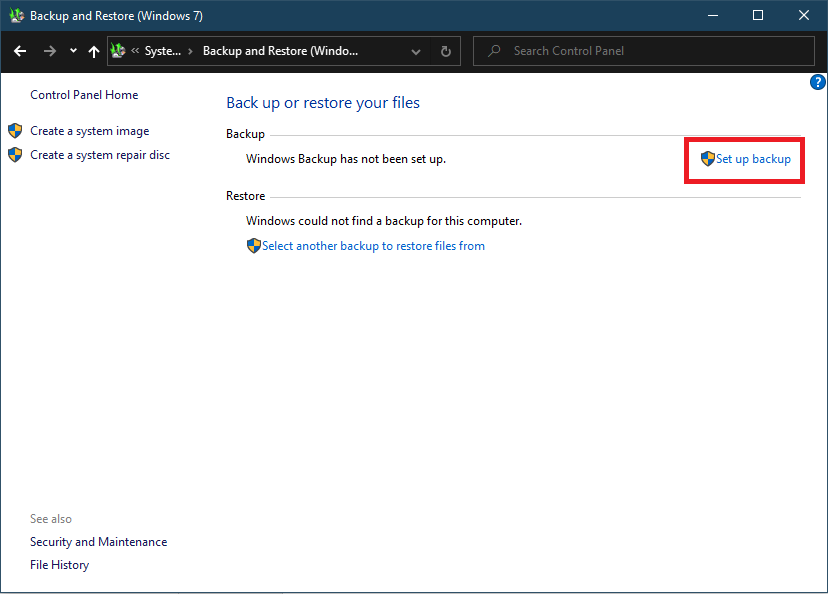Minimize the Backup and Restore window
This screenshot has height=594, width=828.
[713, 15]
